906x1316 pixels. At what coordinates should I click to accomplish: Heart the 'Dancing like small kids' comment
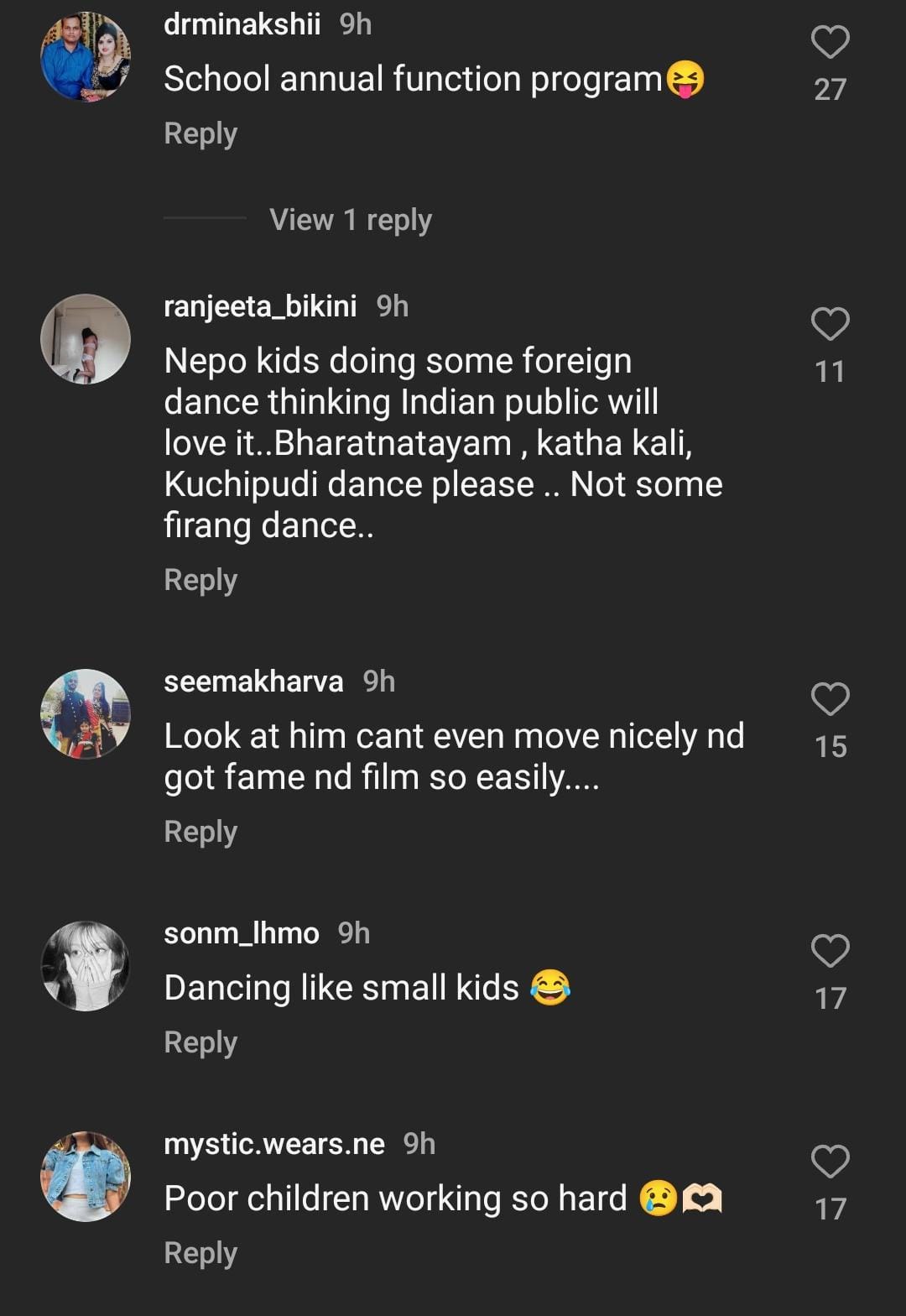(830, 951)
